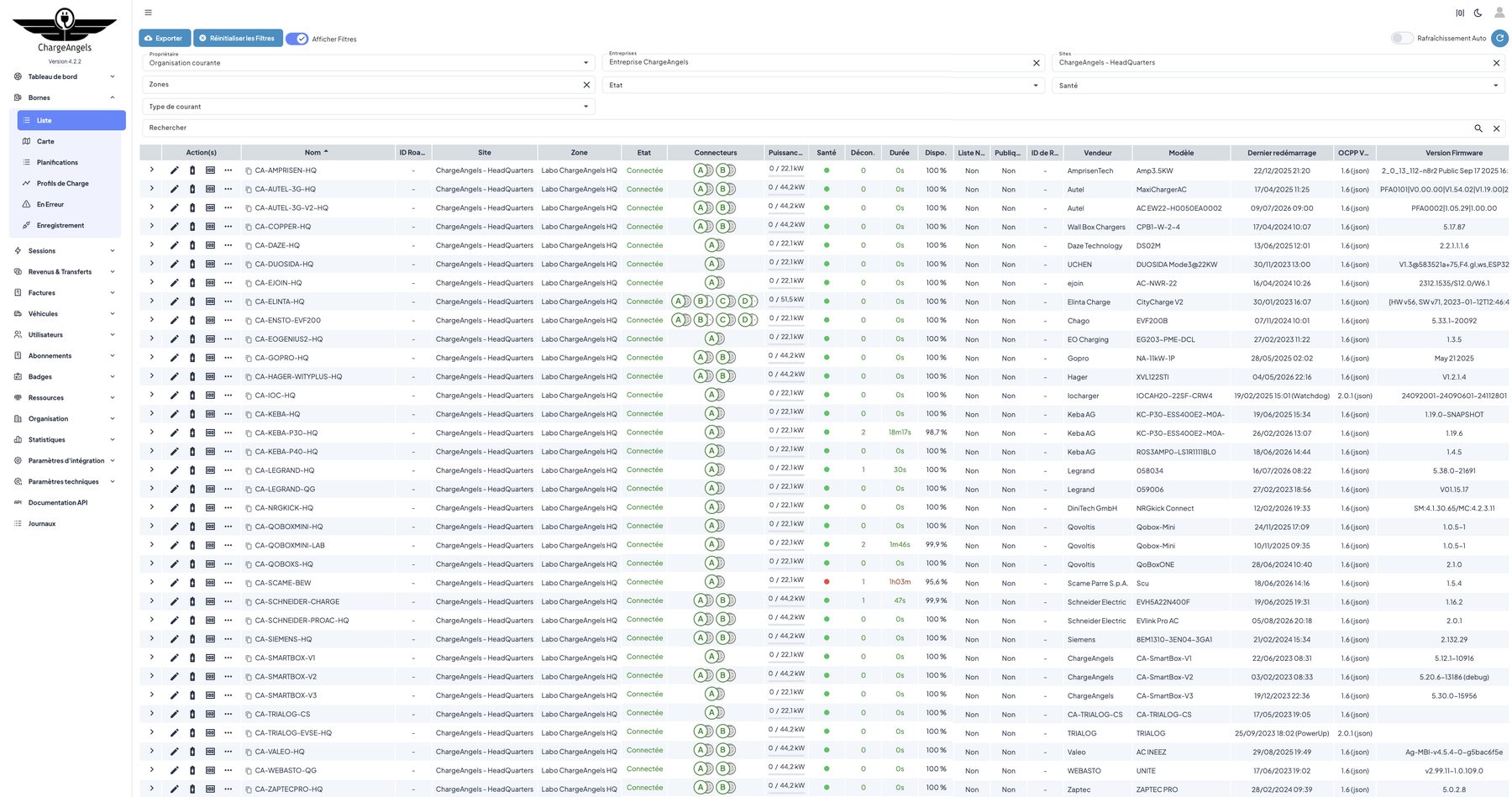This screenshot has width=1512, height=797.
Task: Click the CA-NRGKICK-HQ name cell
Action: click(x=318, y=508)
